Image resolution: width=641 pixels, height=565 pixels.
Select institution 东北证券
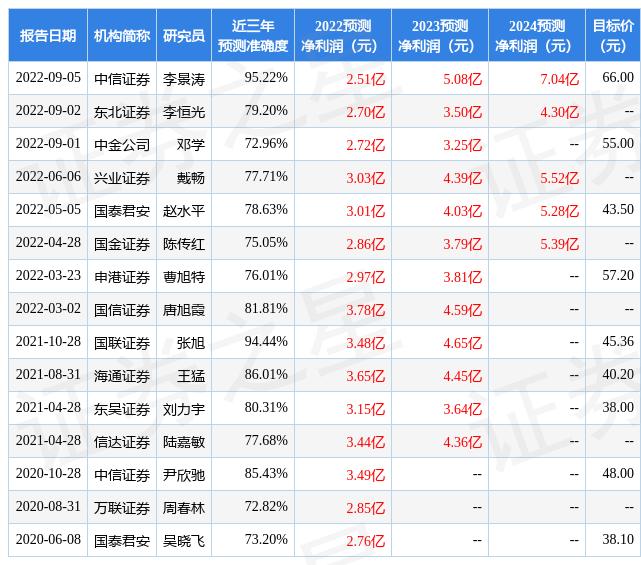(122, 112)
